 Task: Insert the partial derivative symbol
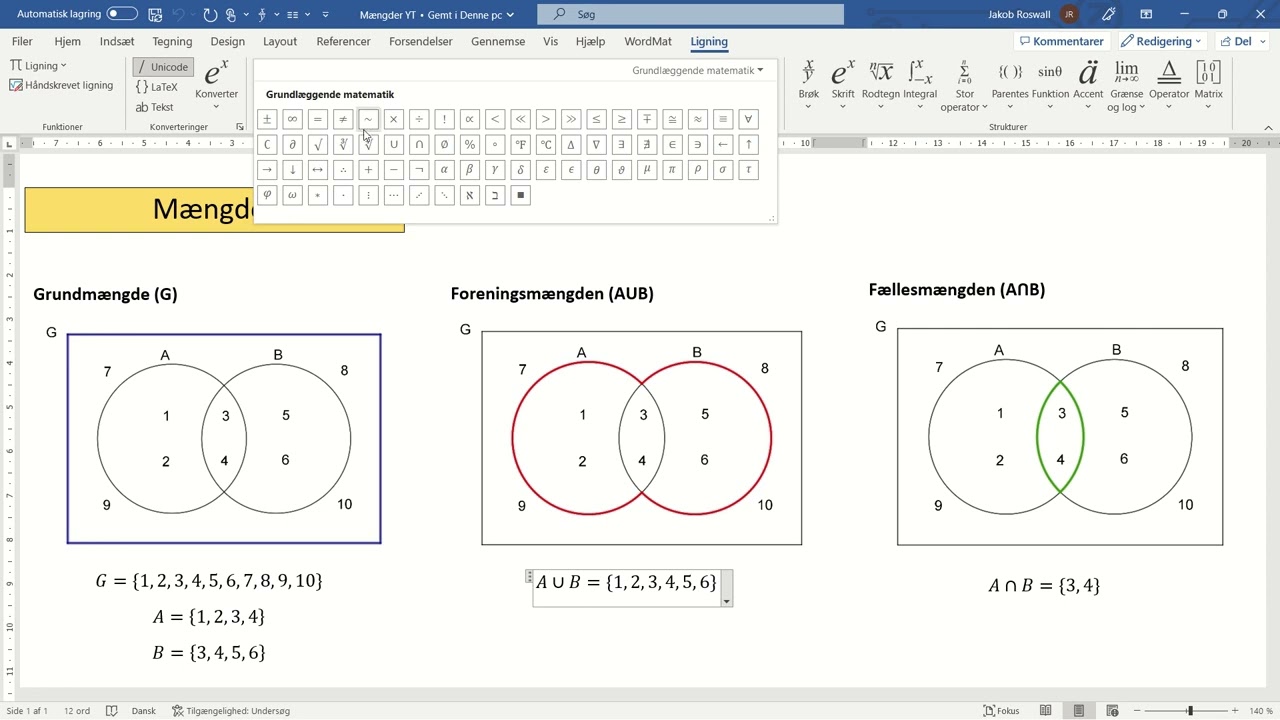point(292,145)
